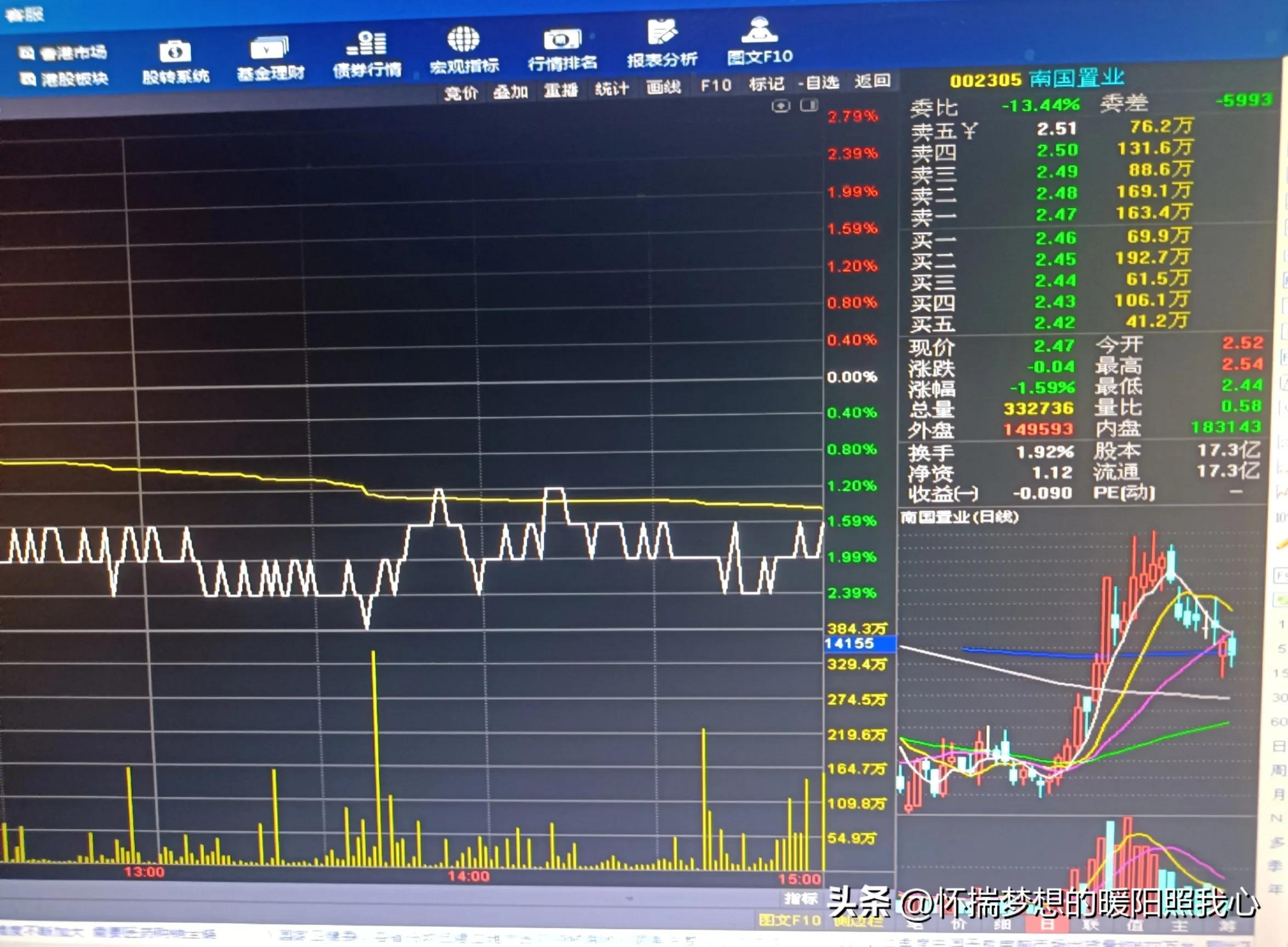Click the 指标 indicator label below chart
This screenshot has width=1288, height=947.
coord(801,898)
